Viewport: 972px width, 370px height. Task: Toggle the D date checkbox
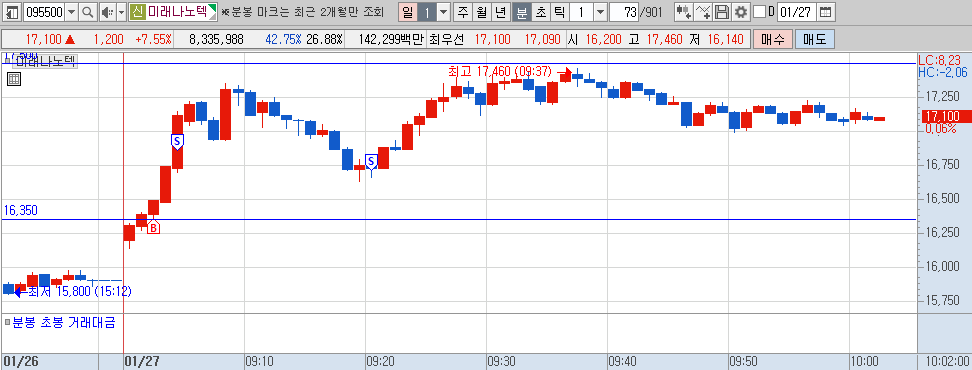click(x=759, y=12)
